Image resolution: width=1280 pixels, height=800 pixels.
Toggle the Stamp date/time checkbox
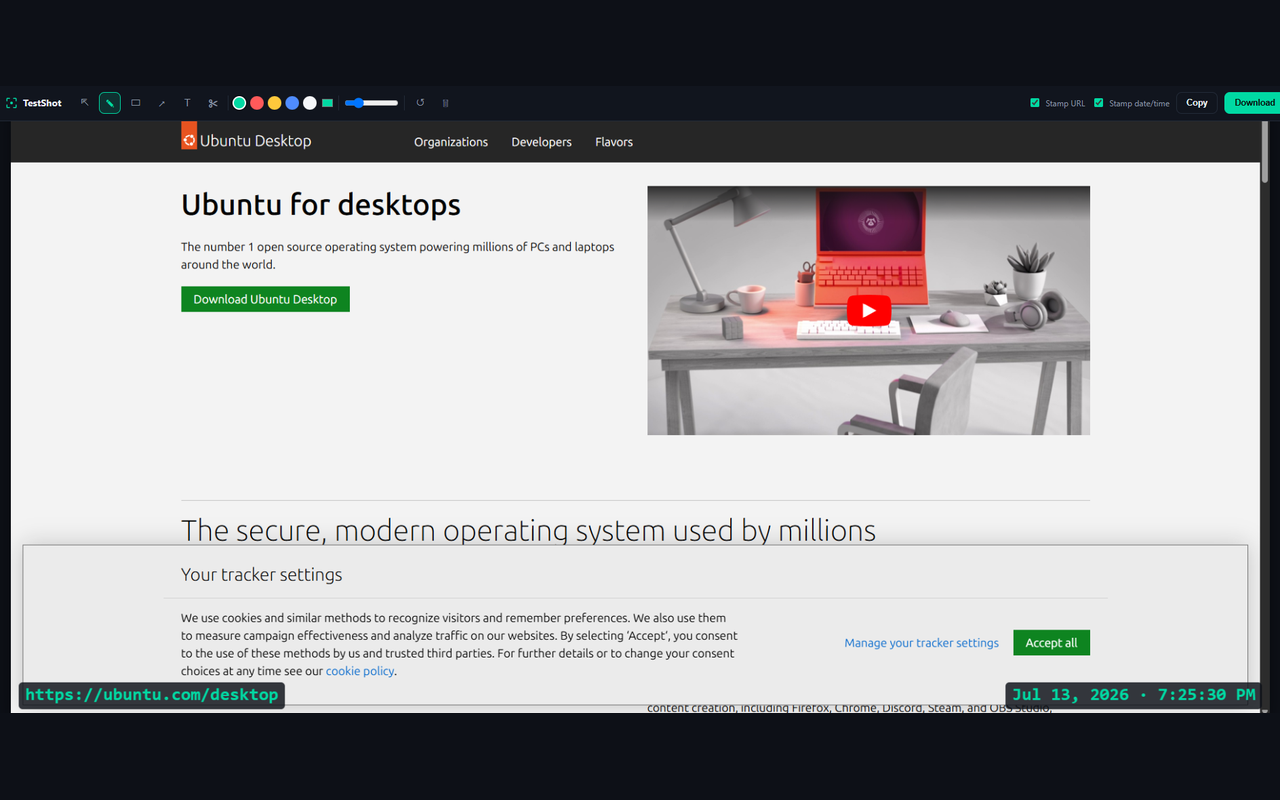coord(1099,103)
